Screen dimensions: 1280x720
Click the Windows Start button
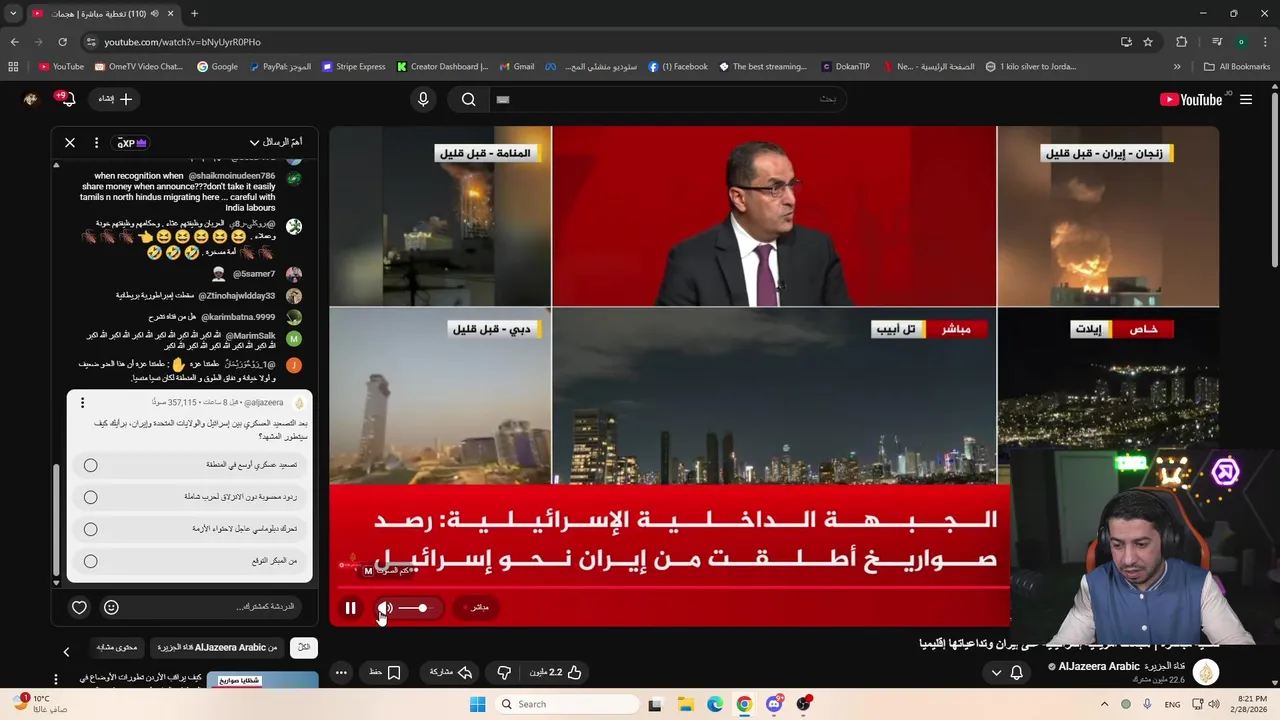point(477,704)
